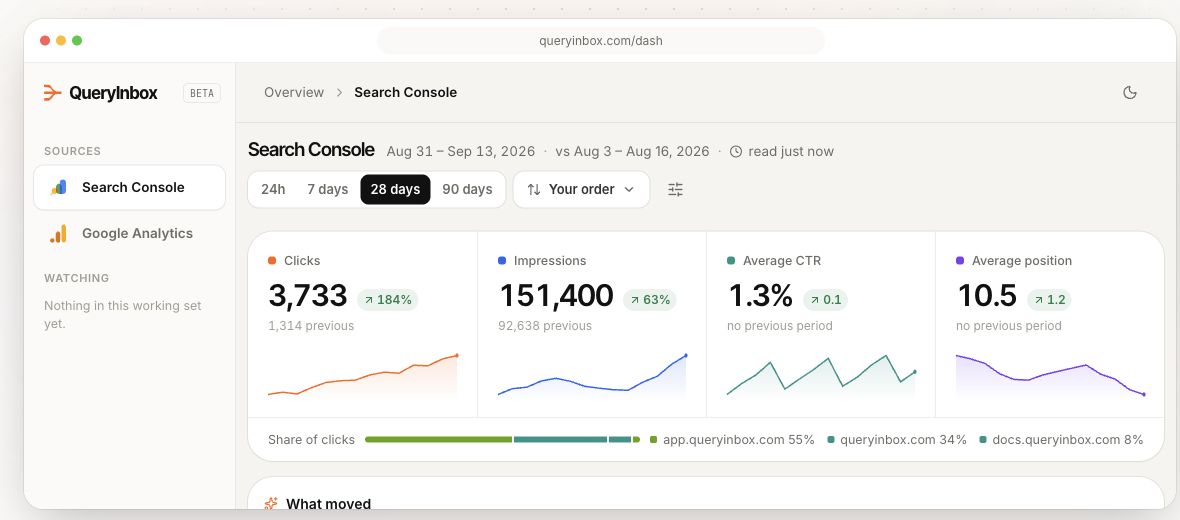Click the BETA badge

tap(202, 93)
